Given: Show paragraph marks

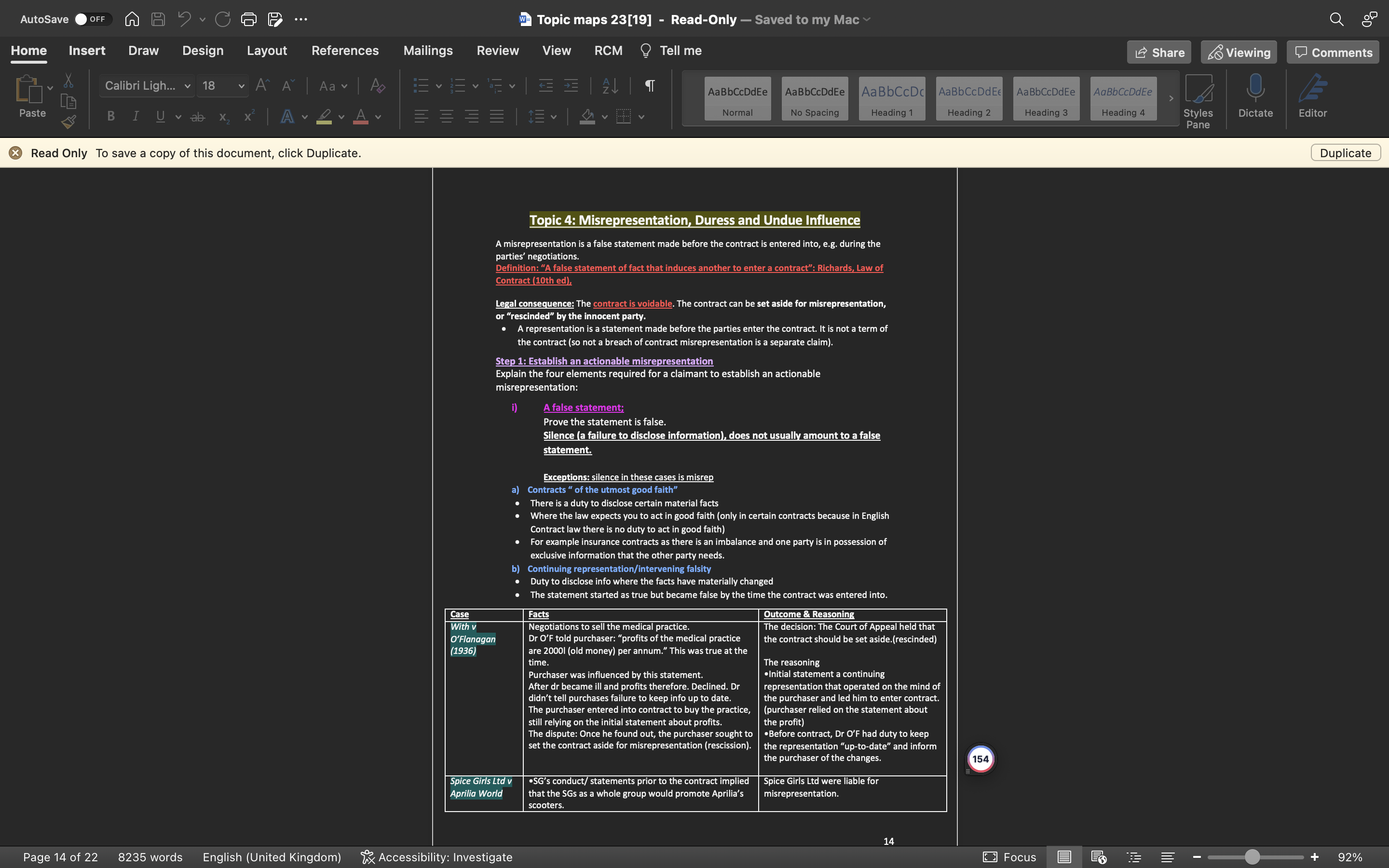Looking at the screenshot, I should [x=649, y=85].
